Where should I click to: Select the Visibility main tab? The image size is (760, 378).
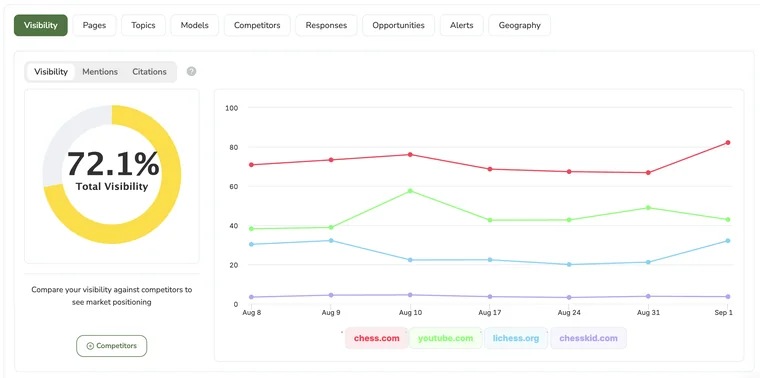tap(41, 25)
